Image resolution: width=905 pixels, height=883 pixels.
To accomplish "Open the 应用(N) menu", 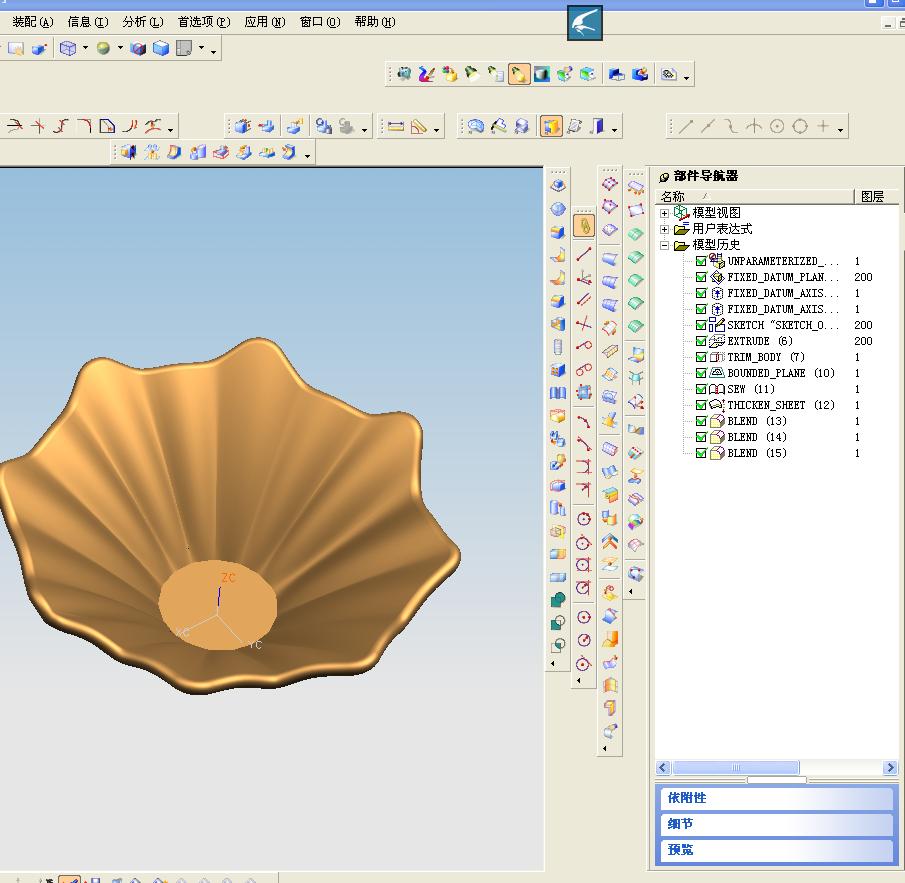I will click(265, 22).
